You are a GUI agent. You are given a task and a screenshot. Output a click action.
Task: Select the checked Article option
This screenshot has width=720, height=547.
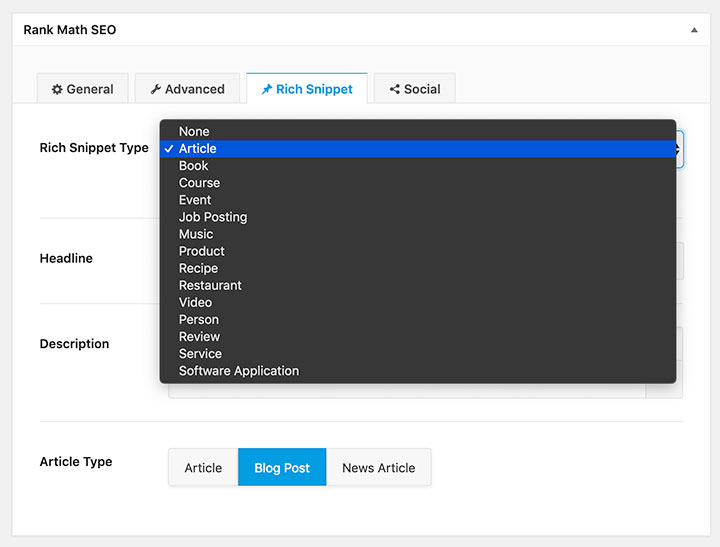pos(197,149)
